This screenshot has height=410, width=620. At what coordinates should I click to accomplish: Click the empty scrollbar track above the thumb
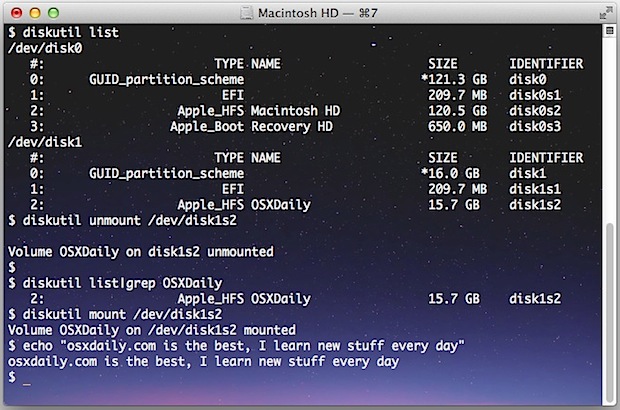[x=609, y=129]
